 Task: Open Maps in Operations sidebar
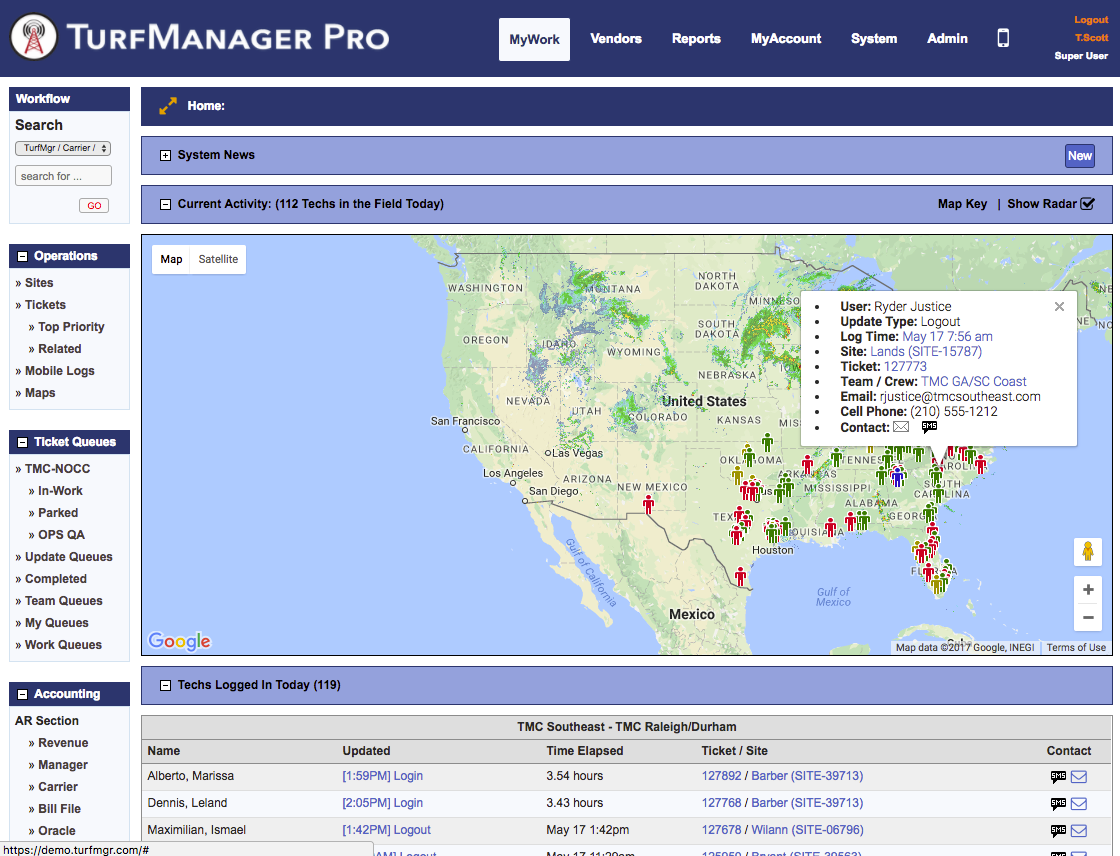coord(40,393)
